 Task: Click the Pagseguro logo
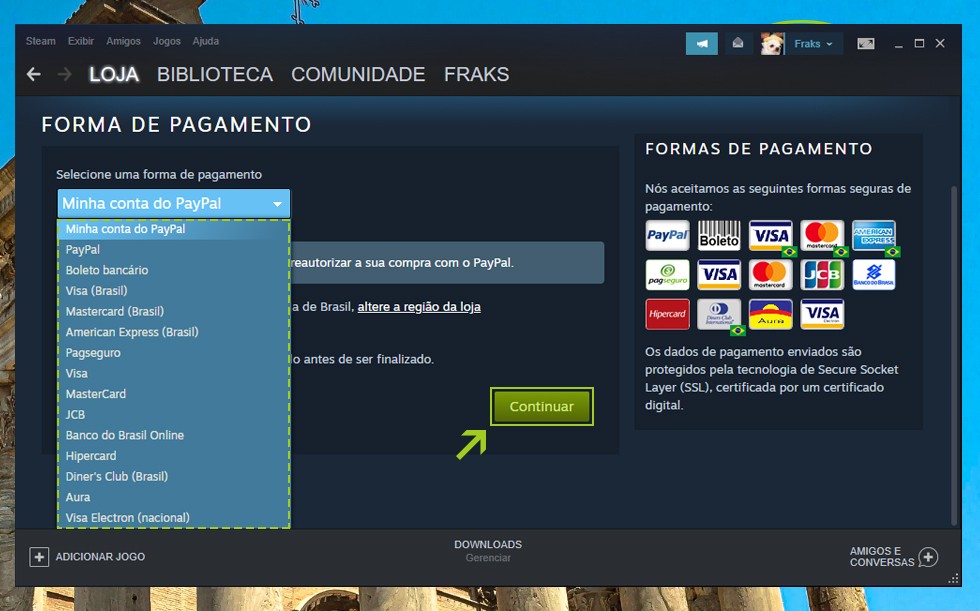(x=668, y=275)
